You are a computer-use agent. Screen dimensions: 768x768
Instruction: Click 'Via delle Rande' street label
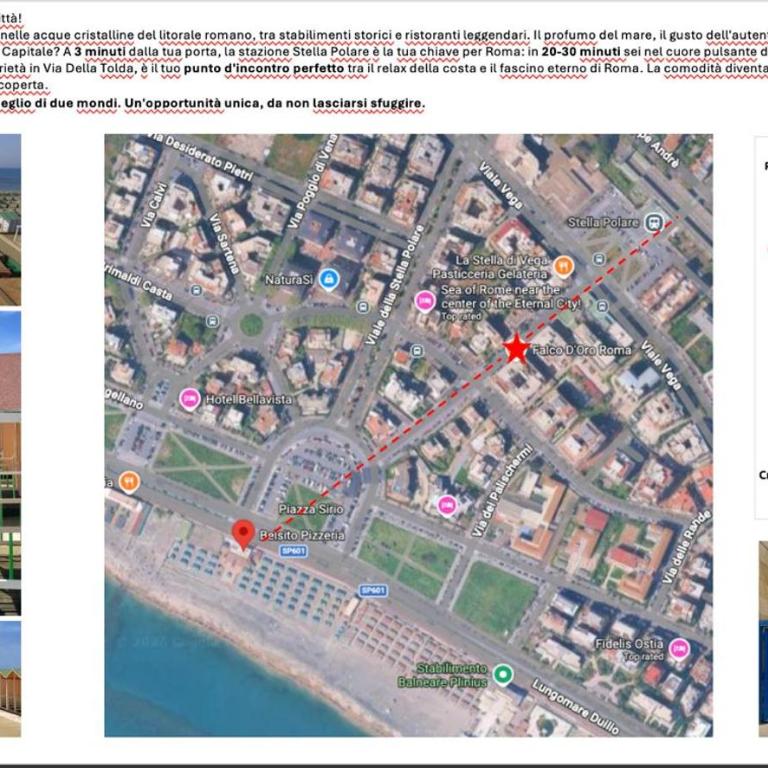click(687, 547)
